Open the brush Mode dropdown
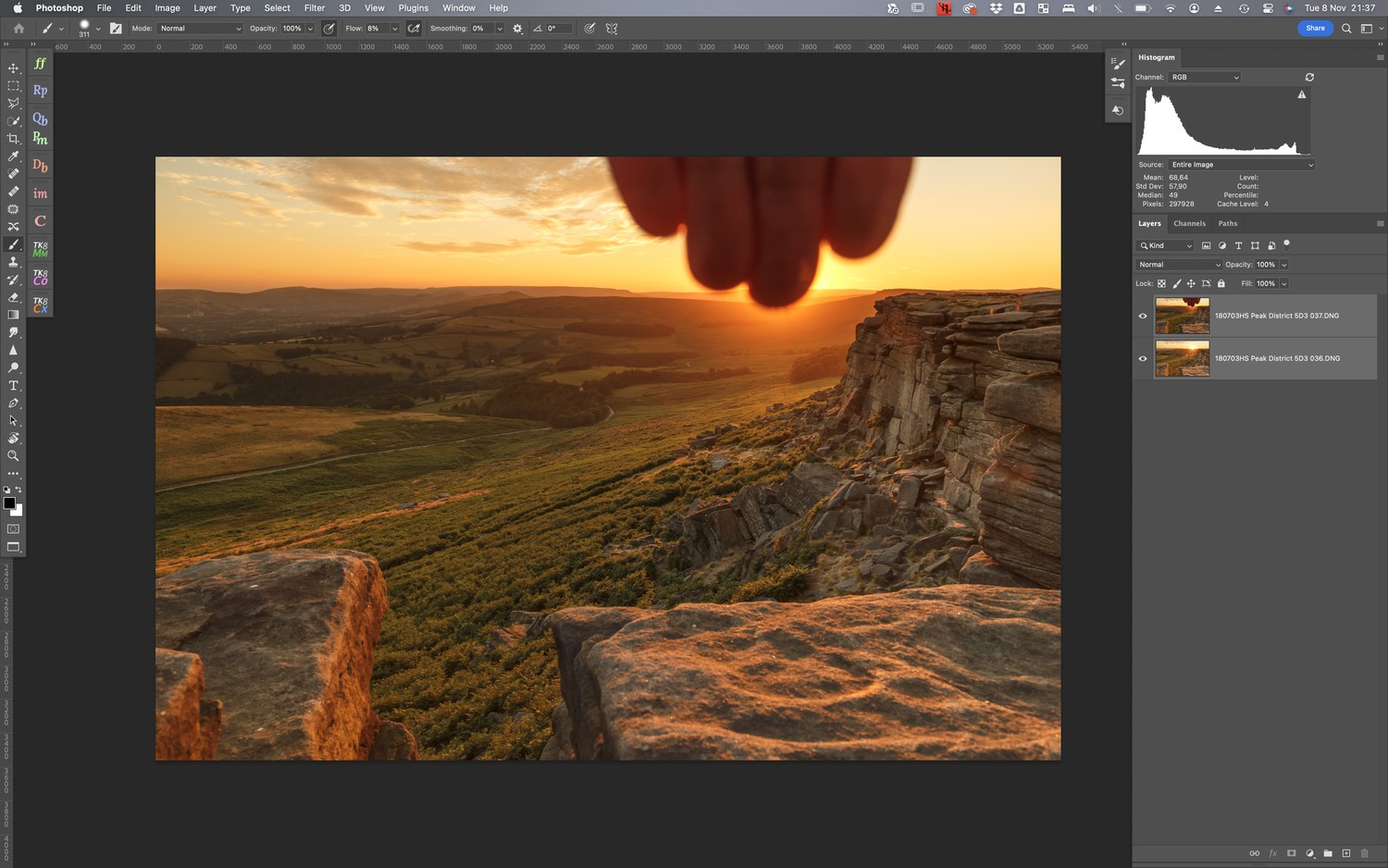This screenshot has height=868, width=1388. click(200, 29)
